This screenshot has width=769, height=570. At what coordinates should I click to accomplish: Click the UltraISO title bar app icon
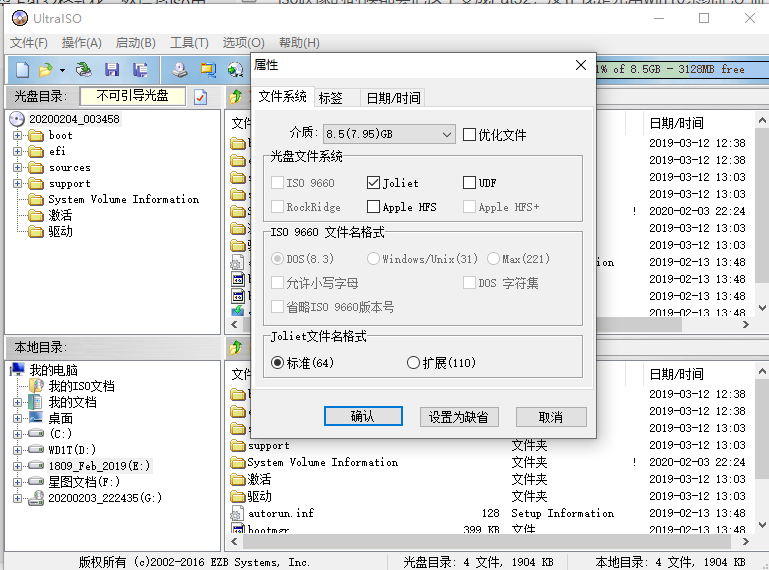point(20,19)
